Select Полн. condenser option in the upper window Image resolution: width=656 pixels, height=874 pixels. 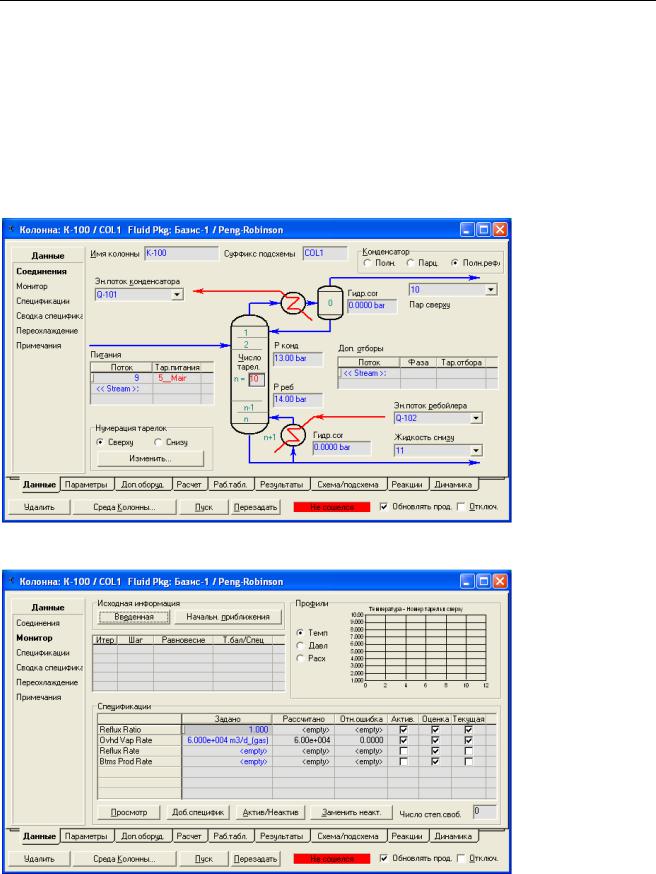[367, 263]
